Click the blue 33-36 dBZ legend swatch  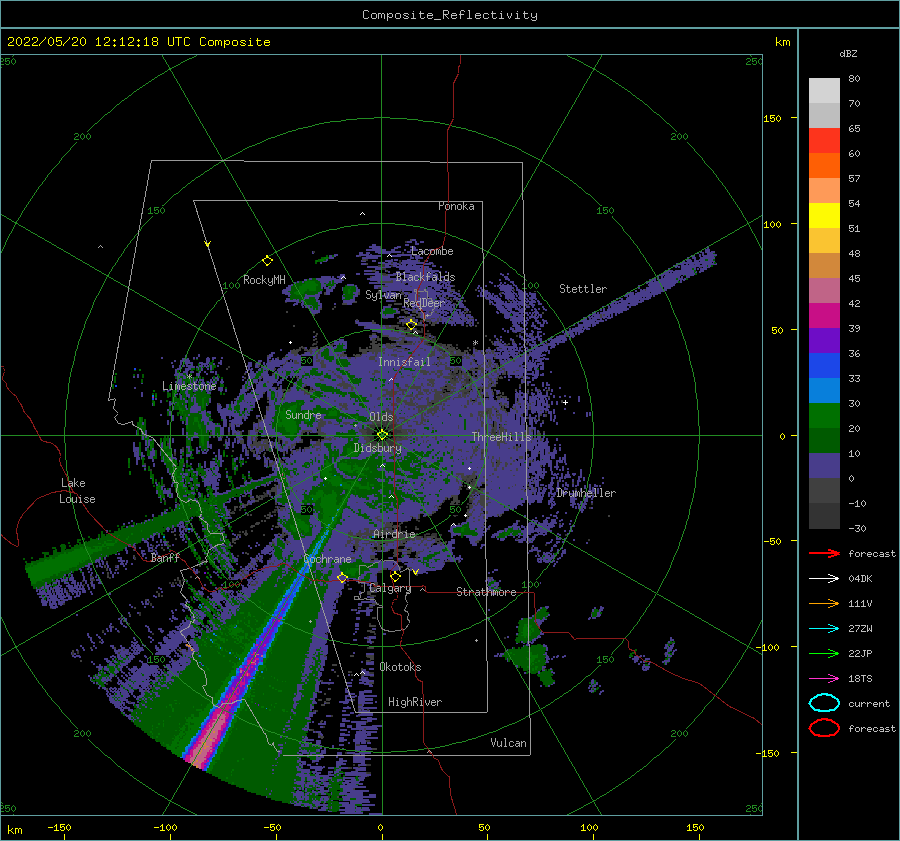pyautogui.click(x=824, y=366)
